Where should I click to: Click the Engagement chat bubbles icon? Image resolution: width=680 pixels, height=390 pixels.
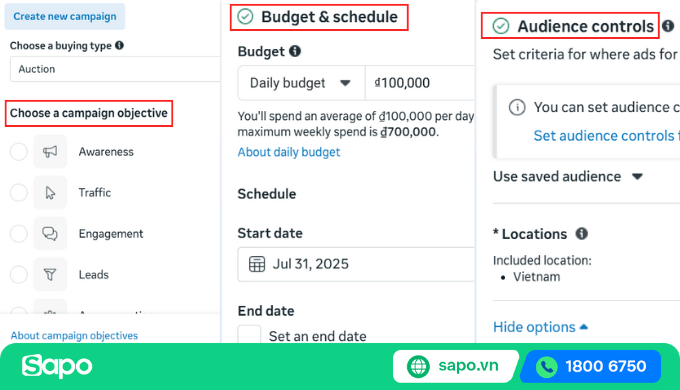pos(50,233)
